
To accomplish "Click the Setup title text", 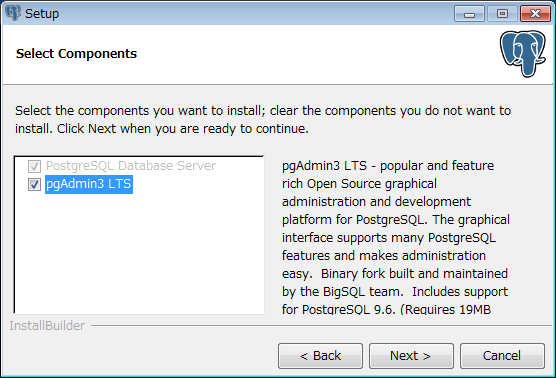I will 42,14.
